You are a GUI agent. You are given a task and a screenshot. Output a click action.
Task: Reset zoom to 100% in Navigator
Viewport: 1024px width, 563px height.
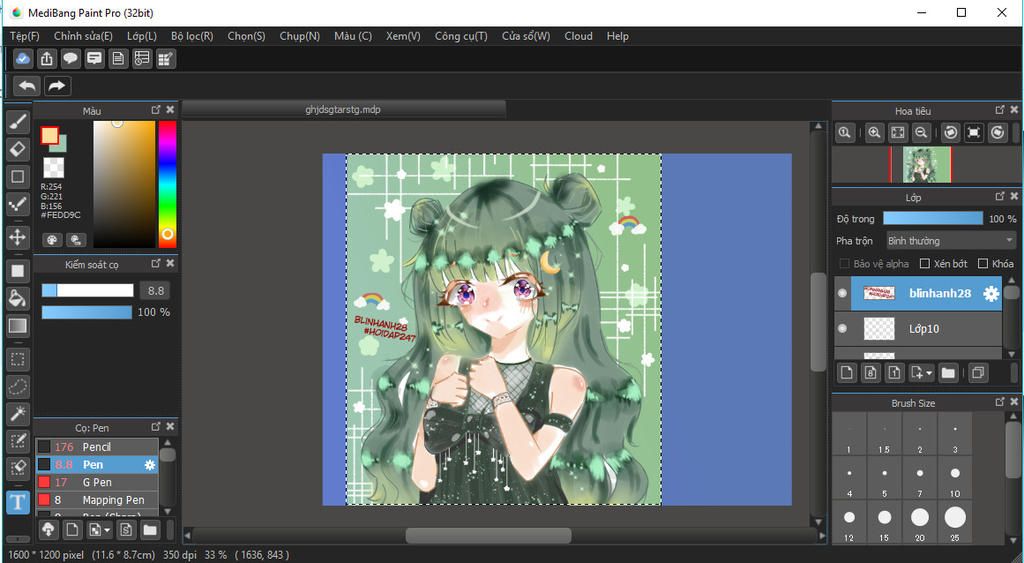tap(844, 133)
